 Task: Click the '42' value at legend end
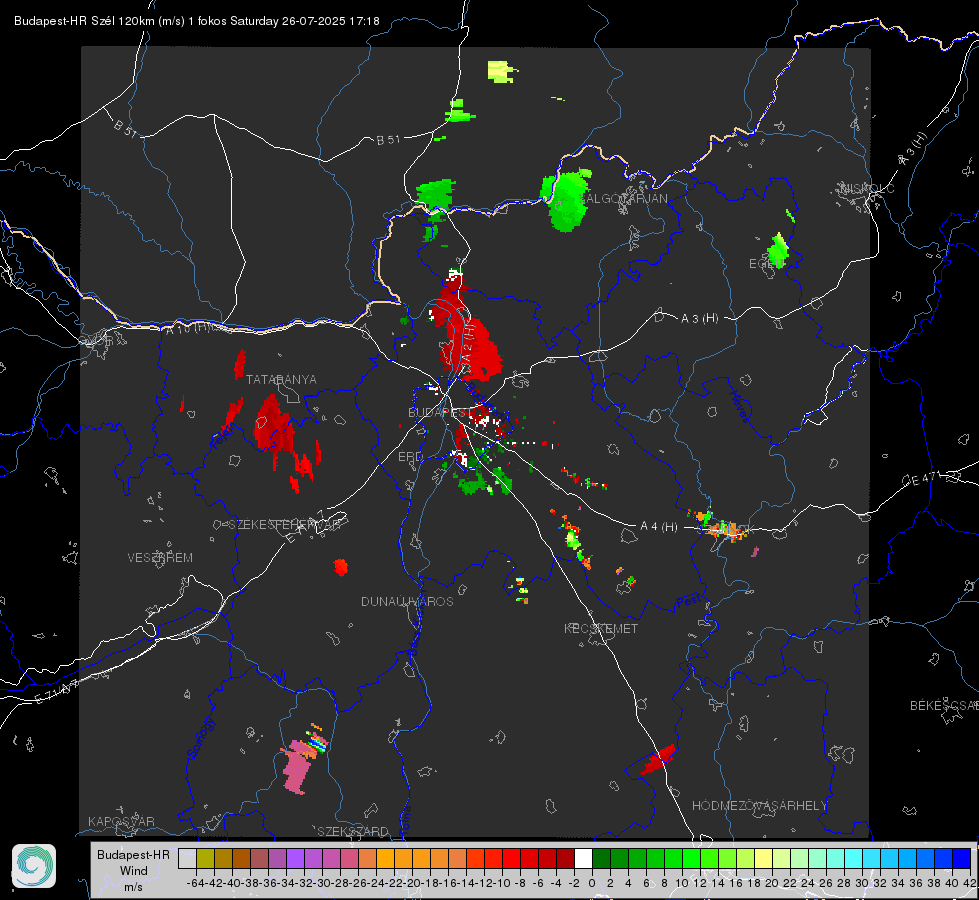click(x=970, y=883)
